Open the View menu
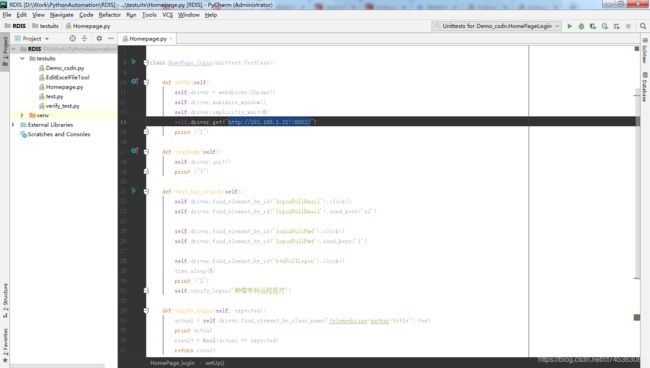 pyautogui.click(x=38, y=15)
